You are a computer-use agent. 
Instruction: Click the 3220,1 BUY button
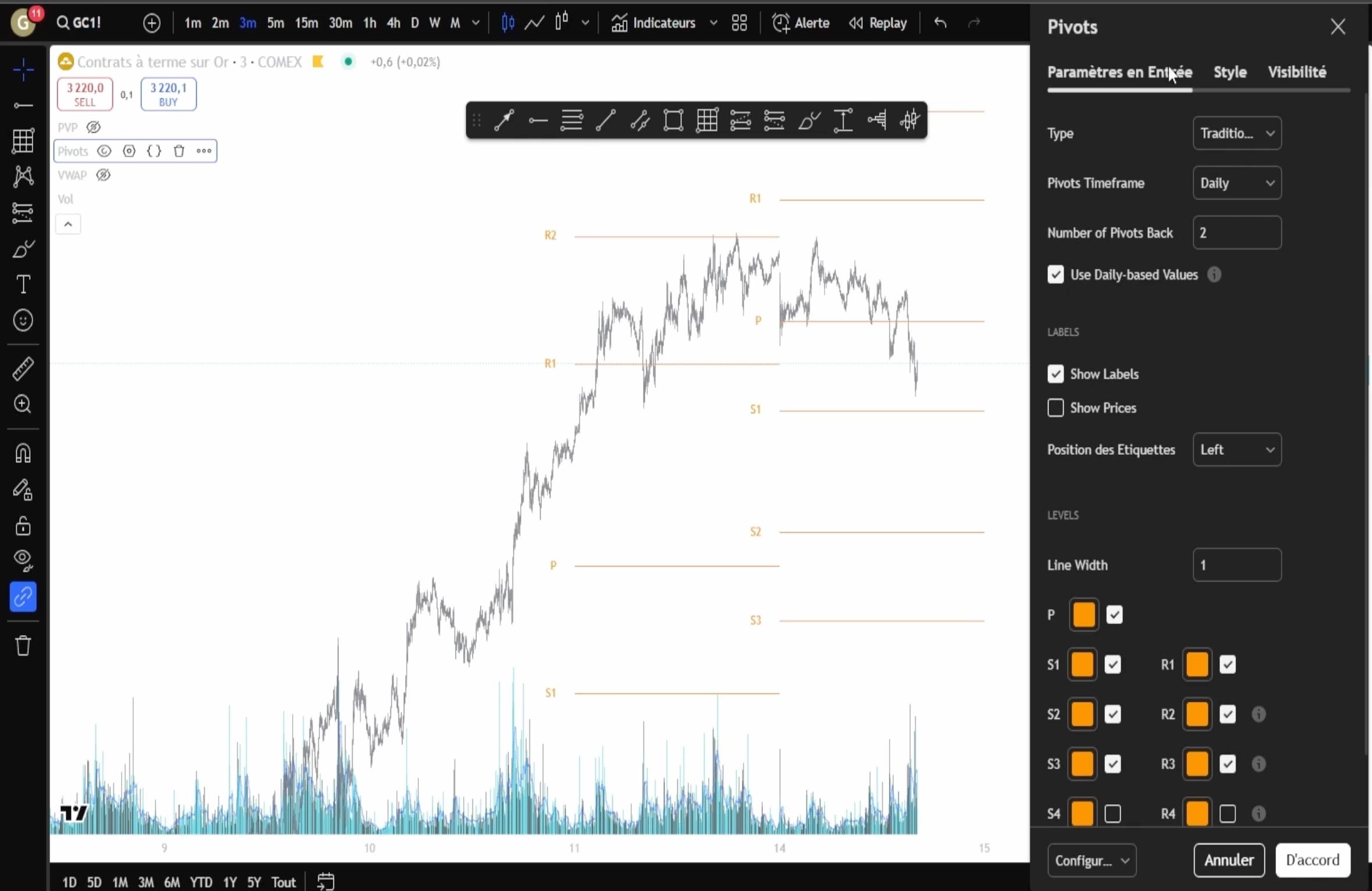(x=168, y=94)
